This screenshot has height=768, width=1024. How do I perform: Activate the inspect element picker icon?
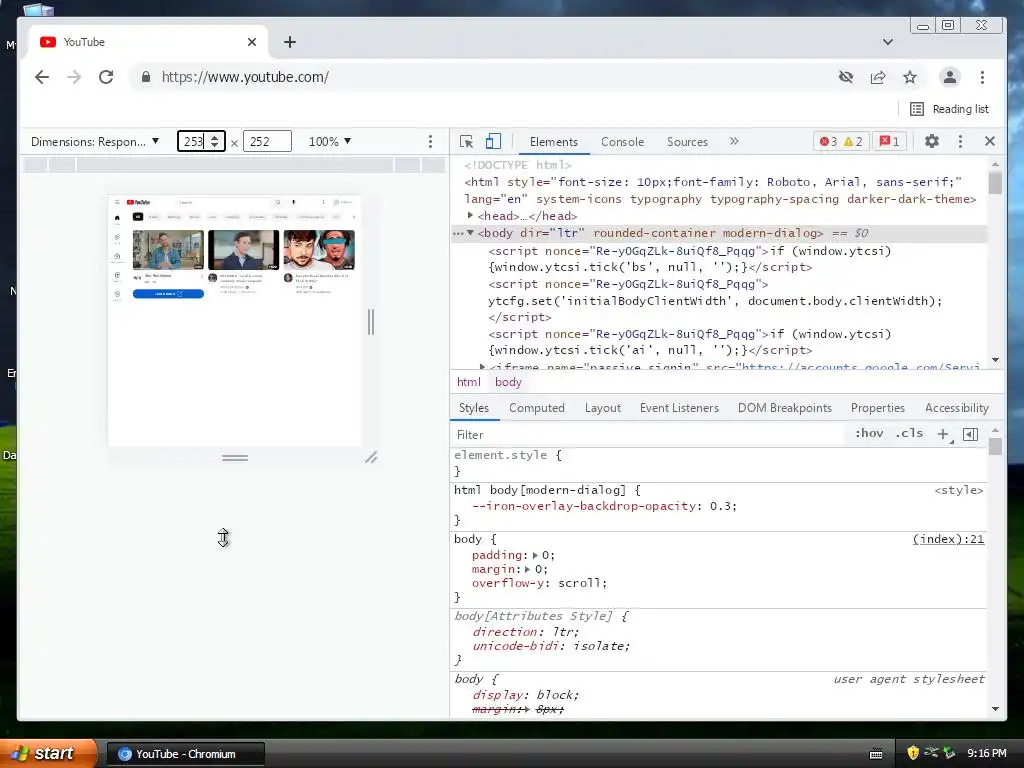point(466,142)
